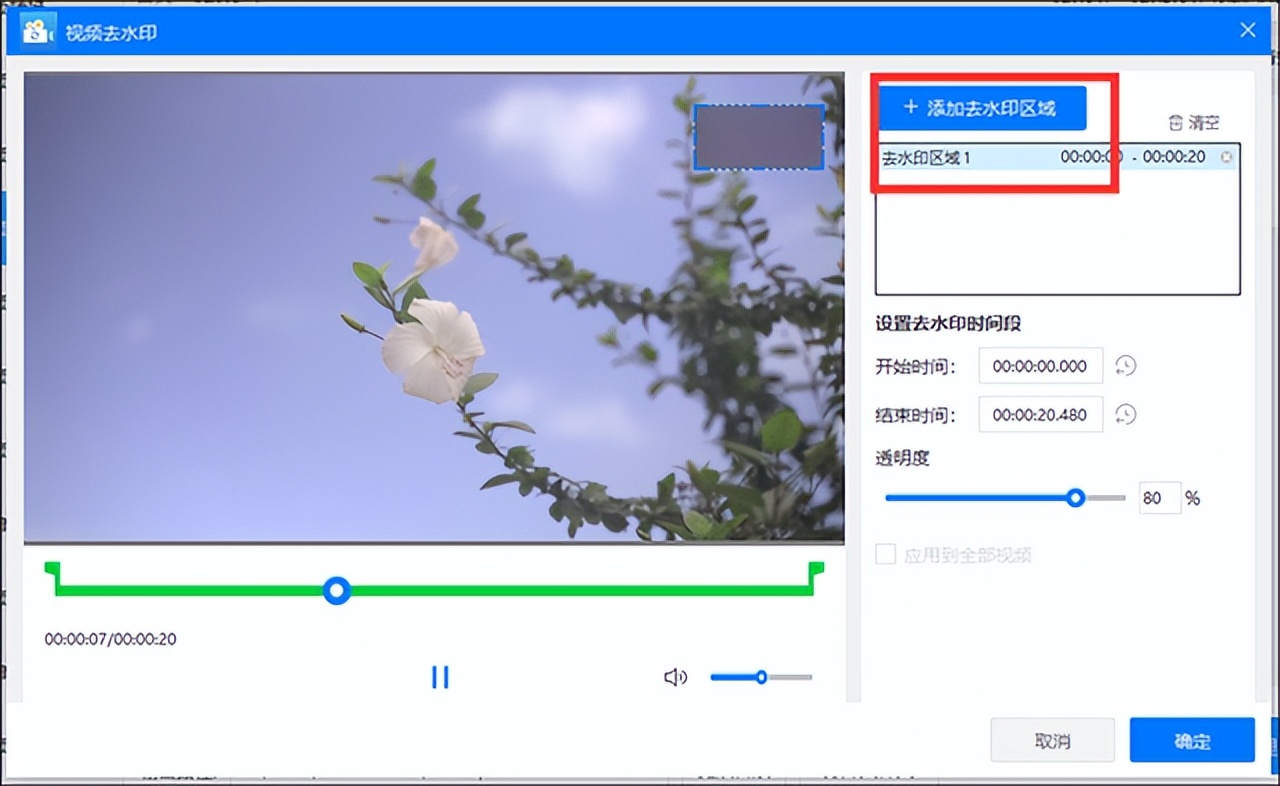The width and height of the screenshot is (1280, 786).
Task: Mute audio with the speaker icon
Action: tap(675, 677)
